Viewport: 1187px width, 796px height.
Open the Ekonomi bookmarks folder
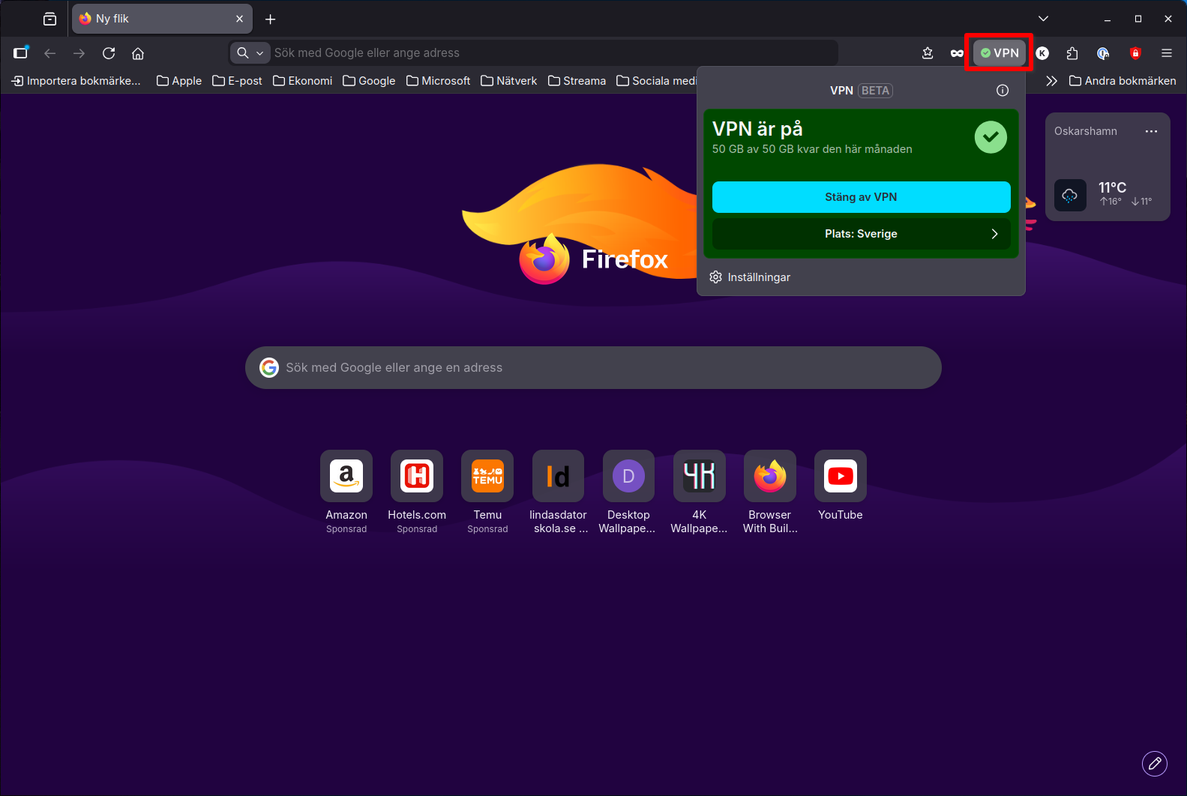tap(303, 80)
